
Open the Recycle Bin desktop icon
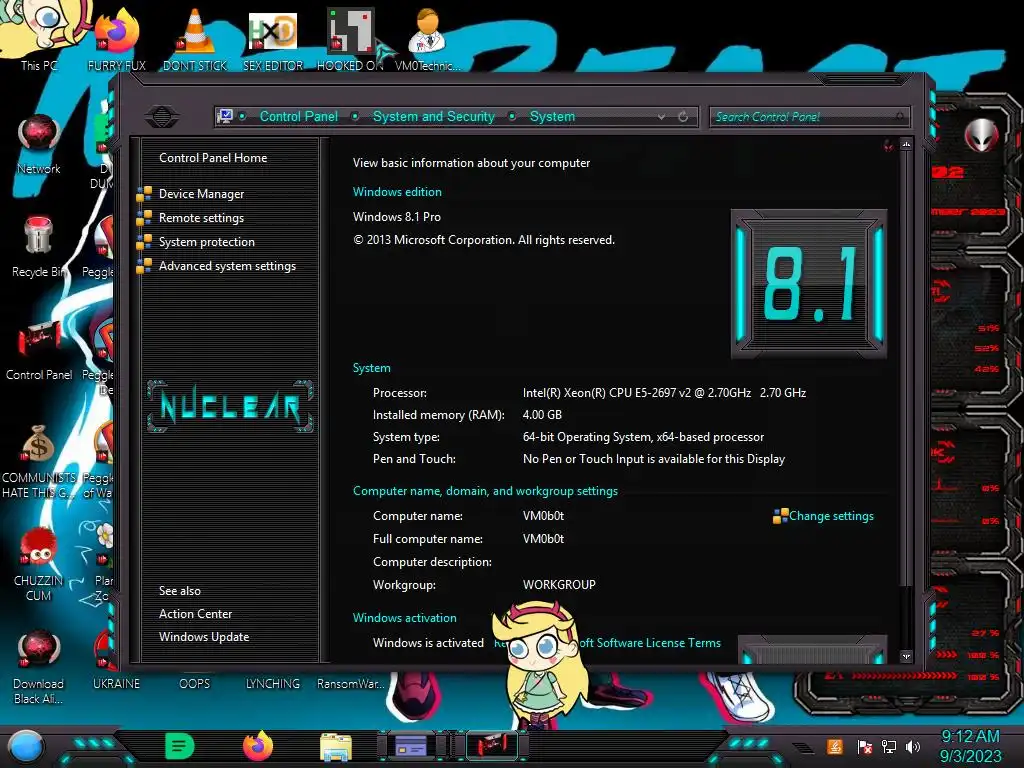click(39, 247)
